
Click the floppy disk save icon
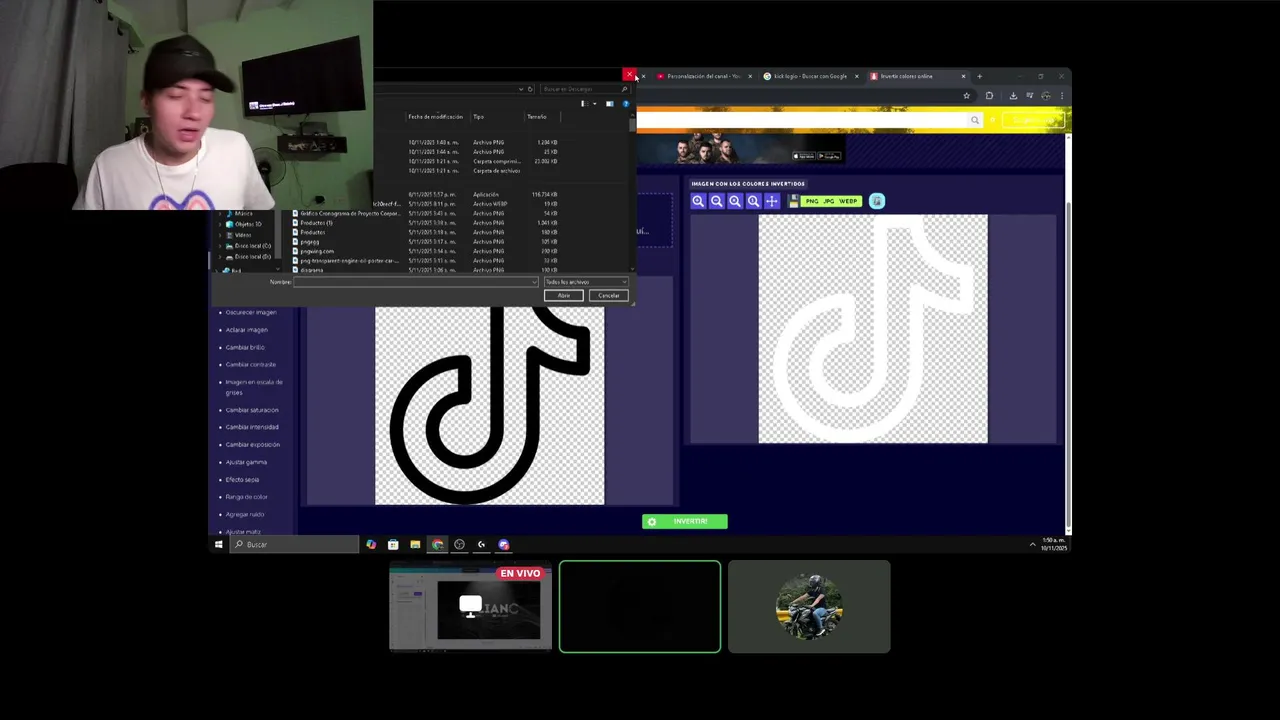(x=793, y=201)
